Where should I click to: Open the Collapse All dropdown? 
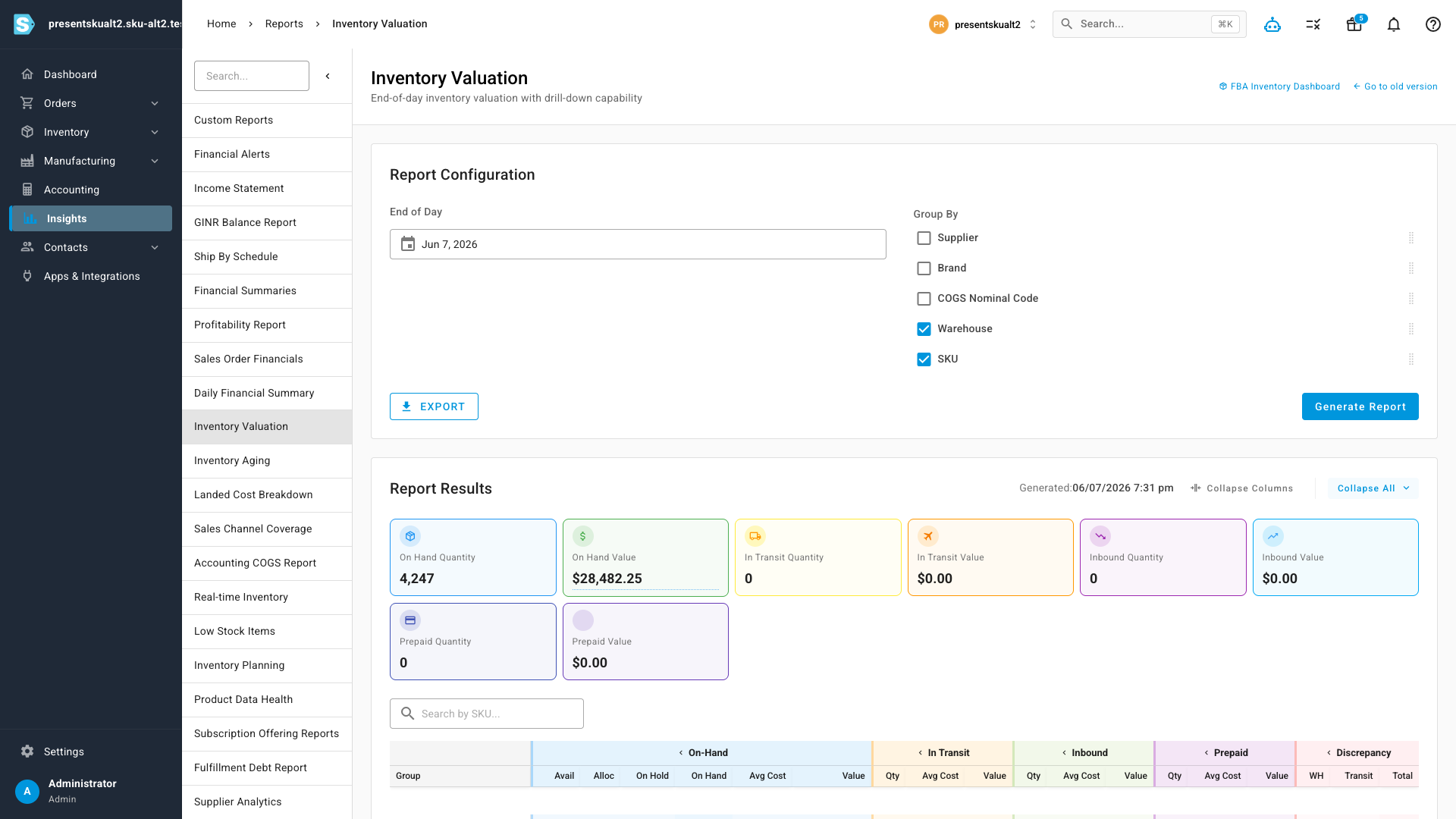[x=1373, y=488]
